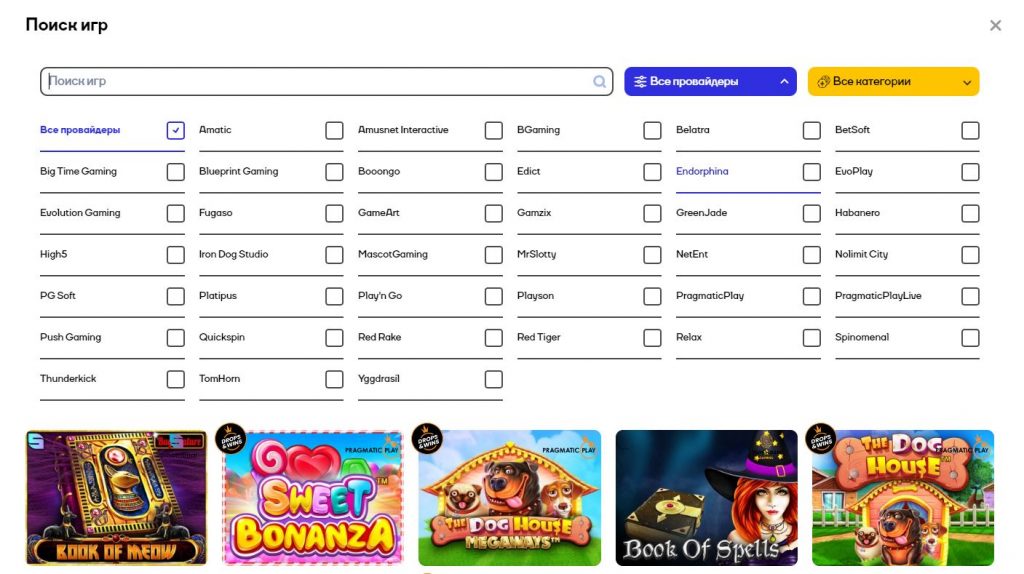Select PragmaticPlay provider label
The width and height of the screenshot is (1024, 574).
(x=710, y=296)
